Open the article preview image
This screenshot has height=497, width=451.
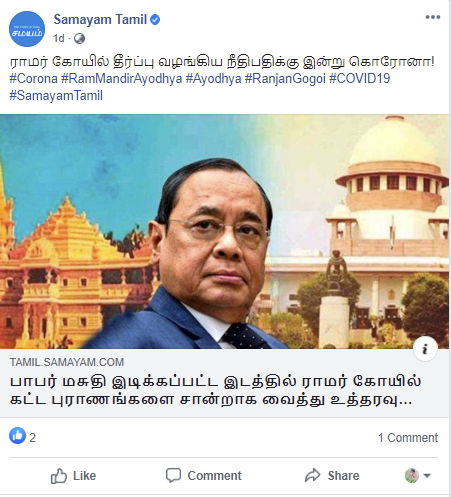(x=225, y=232)
